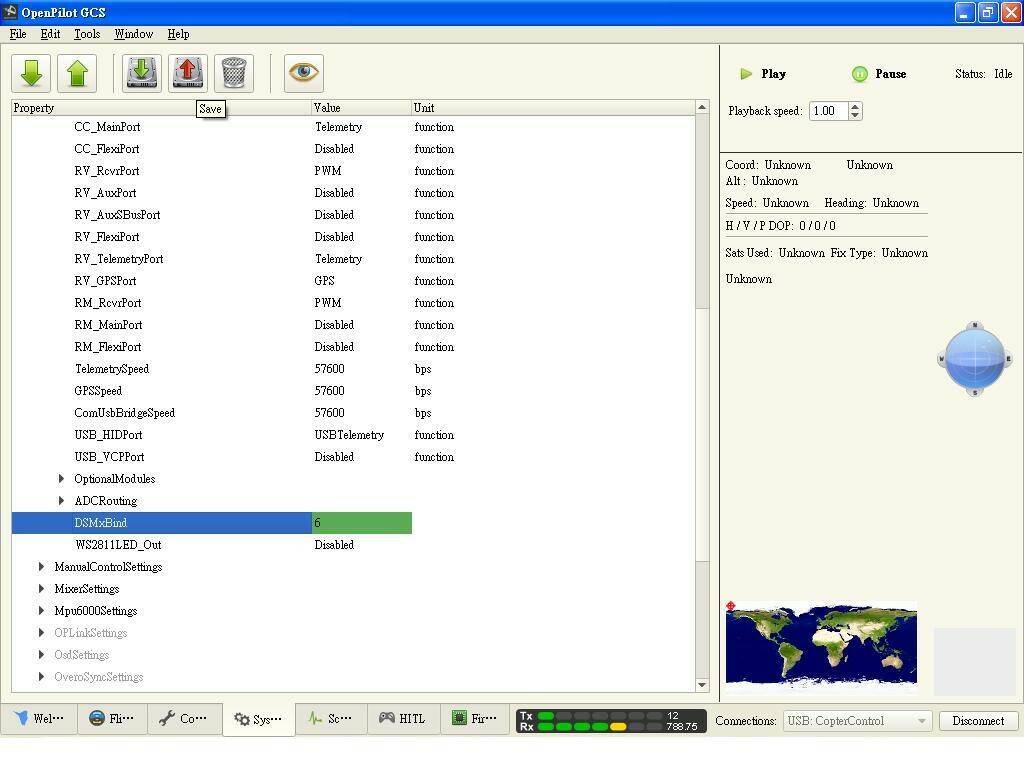Click the green up-arrow send to board icon
The width and height of the screenshot is (1024, 768).
pyautogui.click(x=77, y=73)
